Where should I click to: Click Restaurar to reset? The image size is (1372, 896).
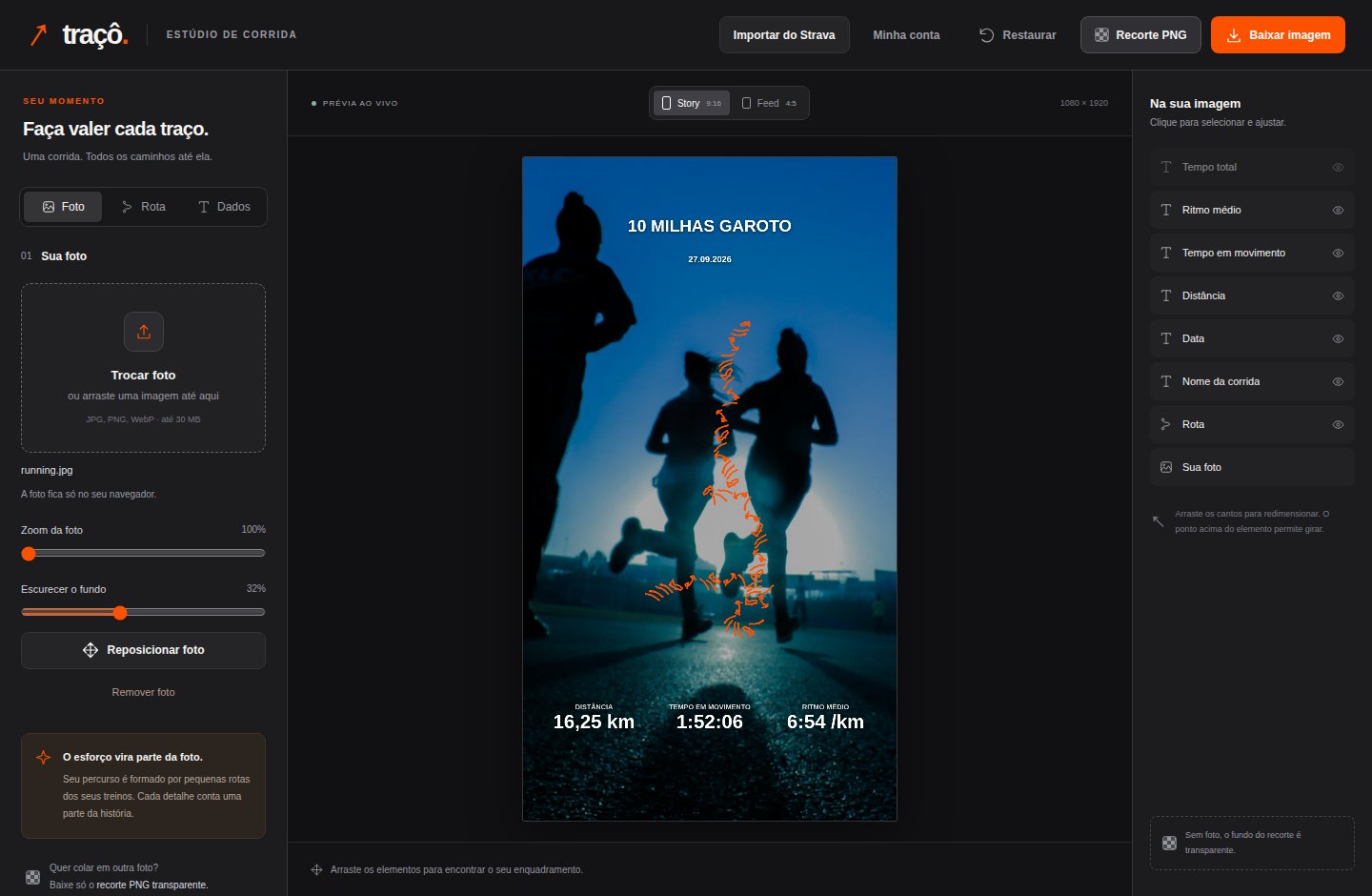1018,35
